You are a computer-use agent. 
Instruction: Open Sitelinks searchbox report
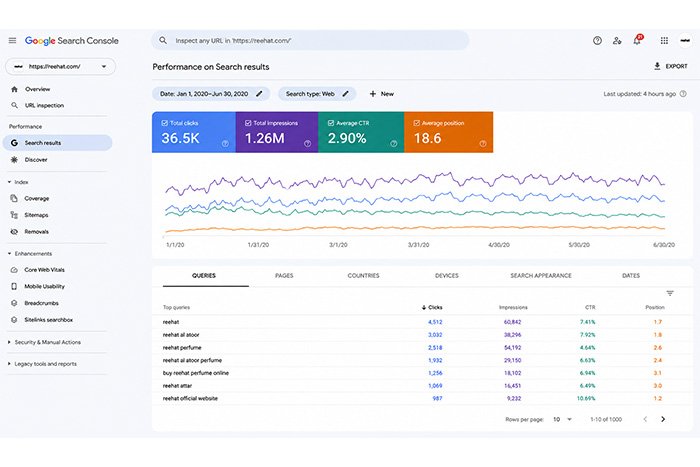pyautogui.click(x=48, y=320)
